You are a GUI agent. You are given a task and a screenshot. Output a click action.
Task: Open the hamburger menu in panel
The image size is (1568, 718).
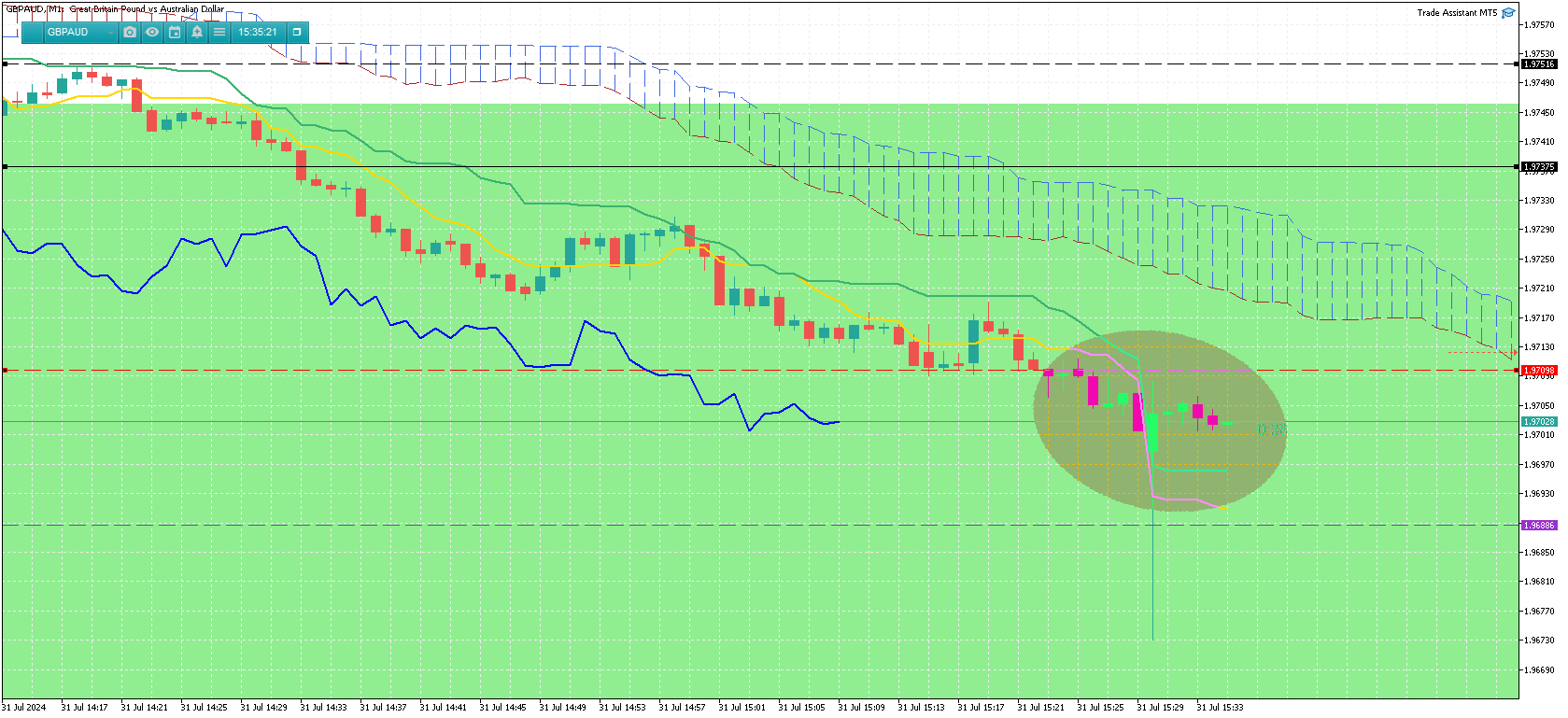pyautogui.click(x=219, y=32)
